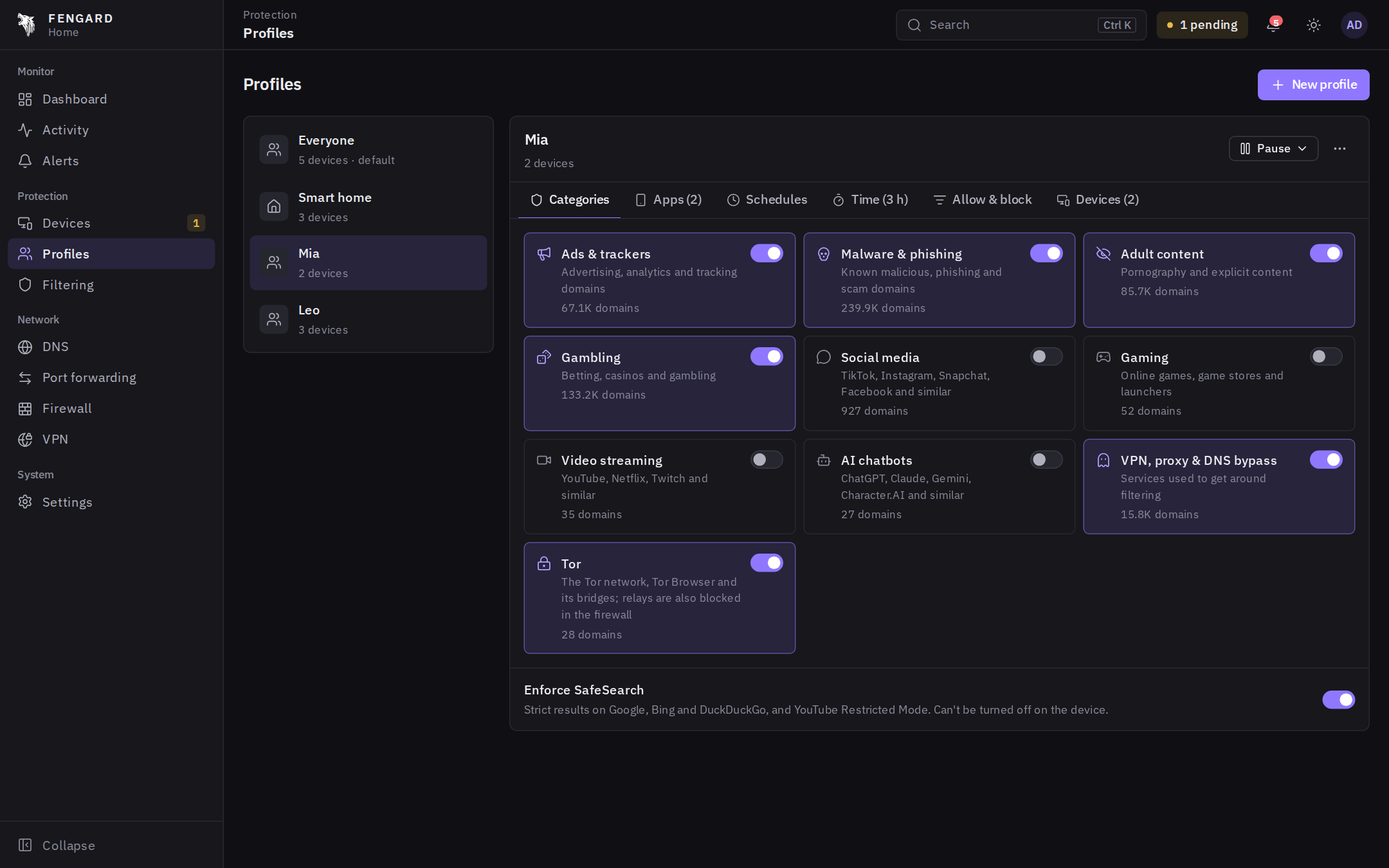Turn on Video streaming toggle
This screenshot has height=868, width=1389.
tap(767, 460)
